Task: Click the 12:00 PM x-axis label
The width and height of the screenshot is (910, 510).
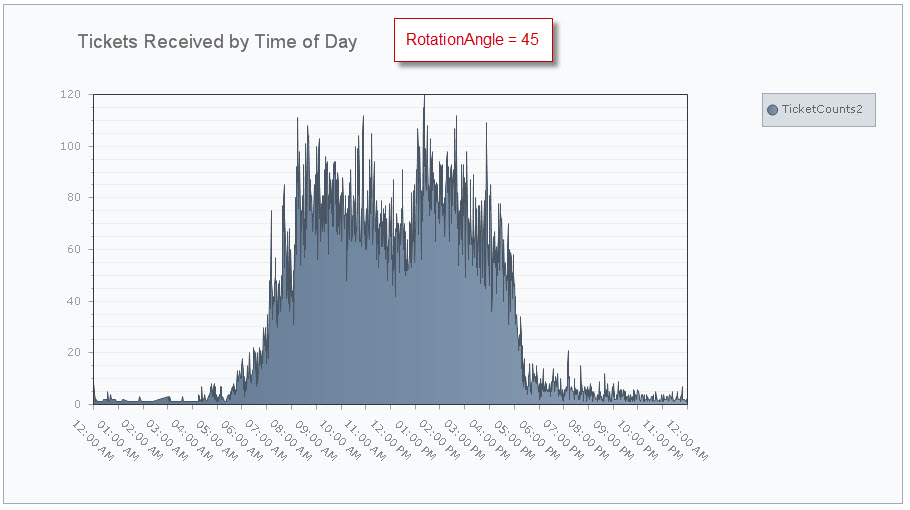Action: 391,440
